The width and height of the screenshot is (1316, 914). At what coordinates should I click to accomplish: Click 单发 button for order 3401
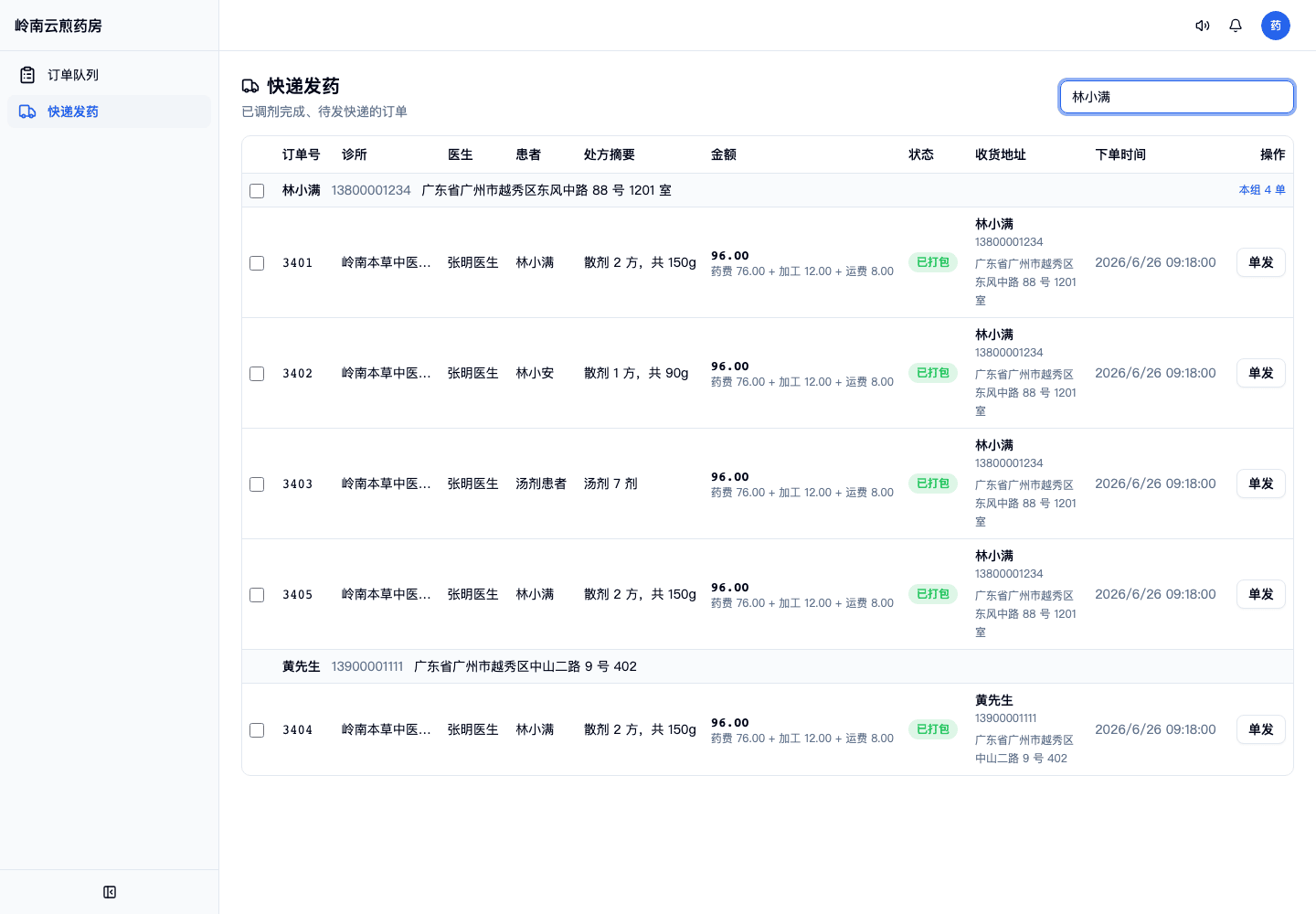pyautogui.click(x=1261, y=262)
